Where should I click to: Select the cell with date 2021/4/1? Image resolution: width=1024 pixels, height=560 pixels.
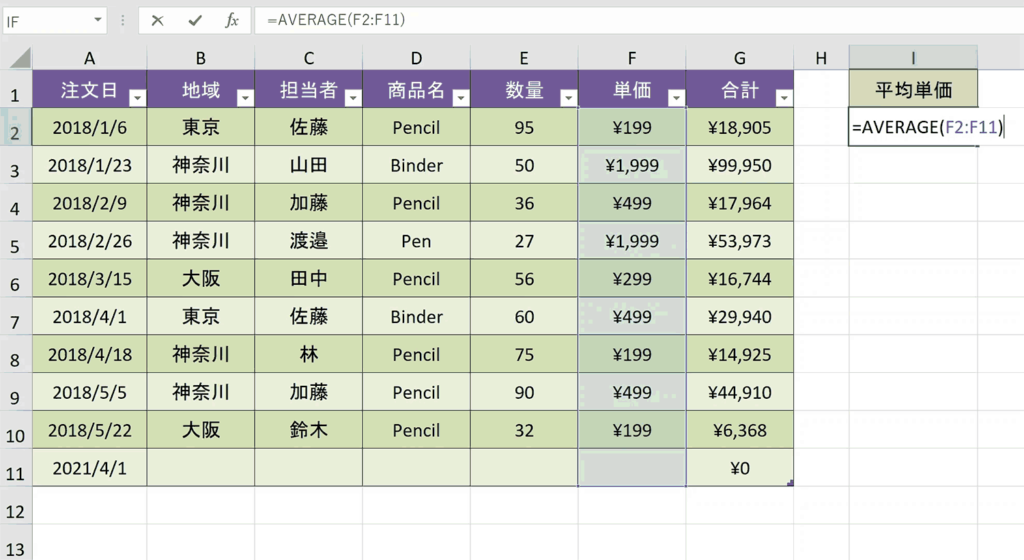point(89,468)
